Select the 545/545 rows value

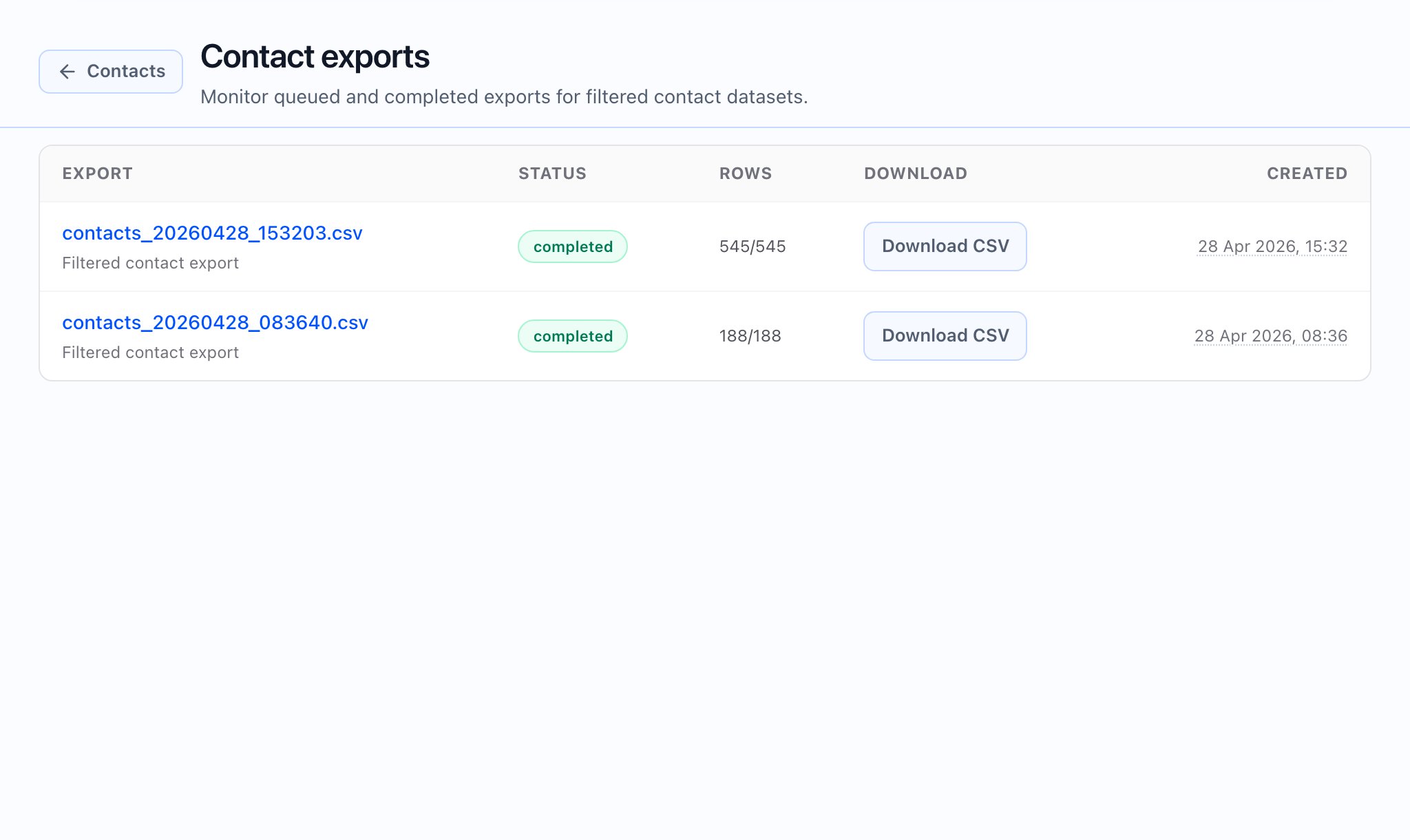coord(753,246)
